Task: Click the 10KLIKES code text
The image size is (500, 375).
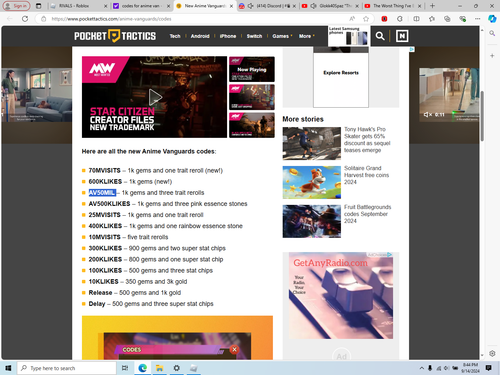Action: (103, 282)
